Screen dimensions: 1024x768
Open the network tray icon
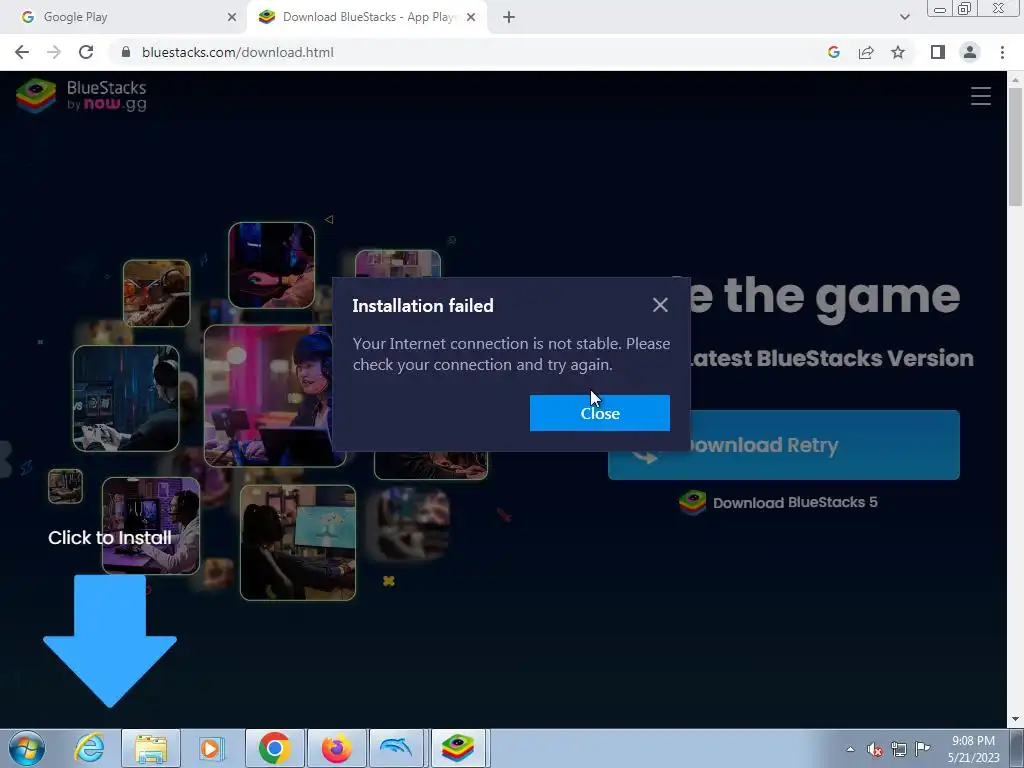[x=899, y=749]
